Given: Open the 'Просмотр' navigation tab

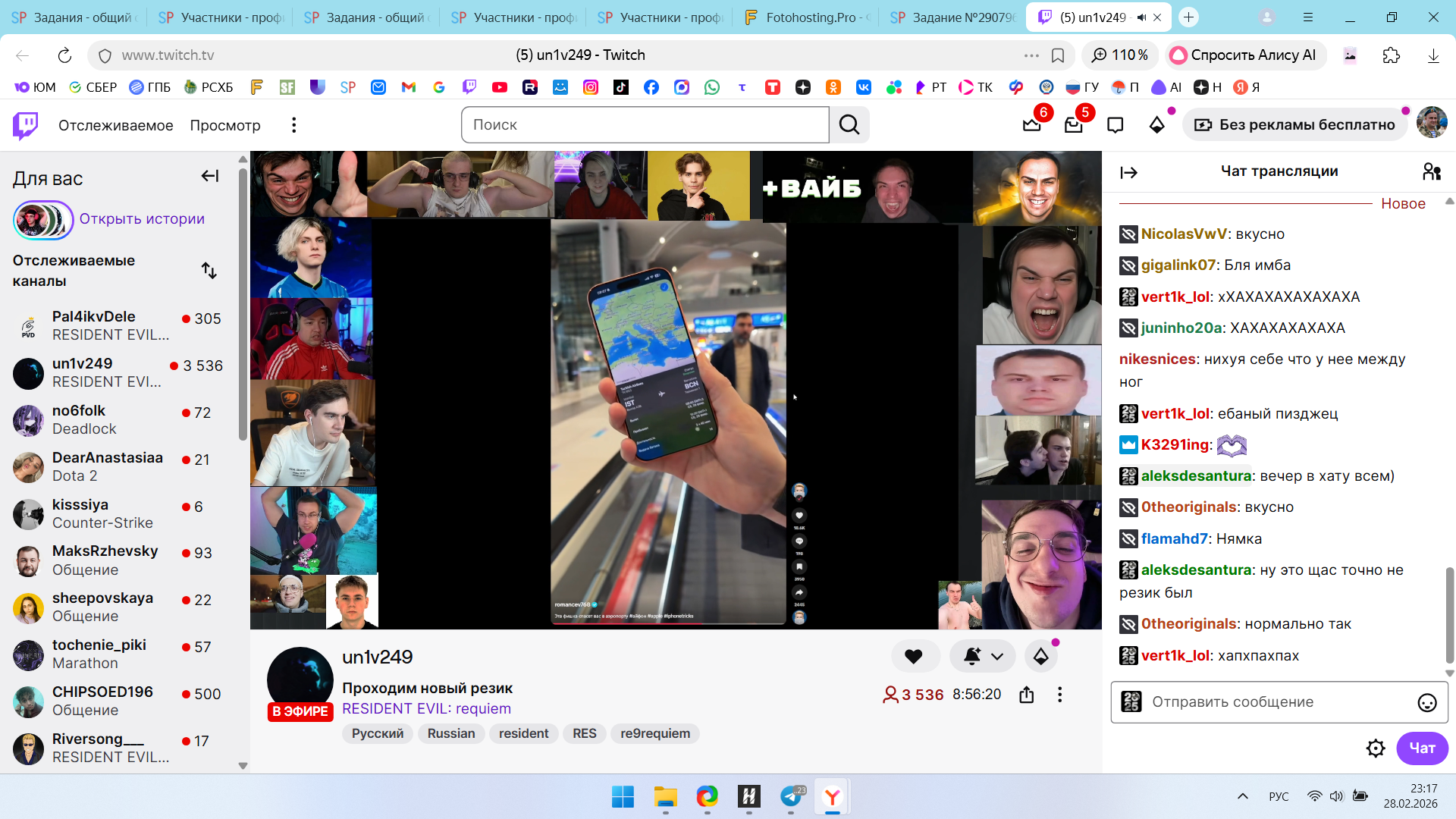Looking at the screenshot, I should coord(224,125).
